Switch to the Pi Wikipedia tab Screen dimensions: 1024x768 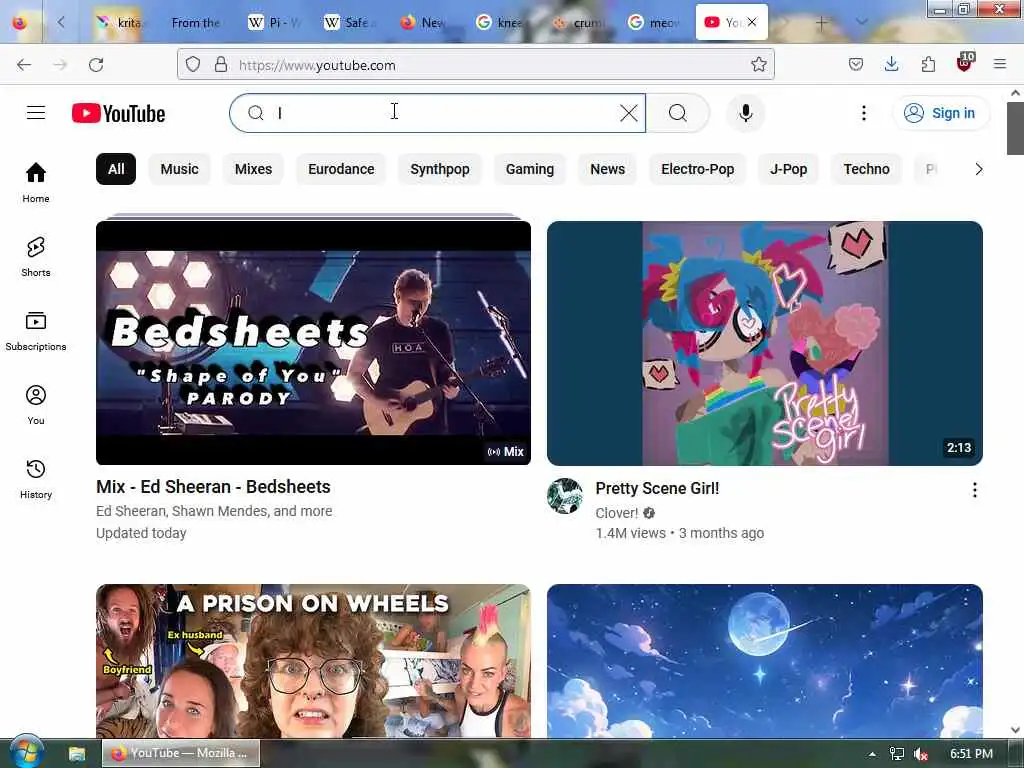pos(273,23)
